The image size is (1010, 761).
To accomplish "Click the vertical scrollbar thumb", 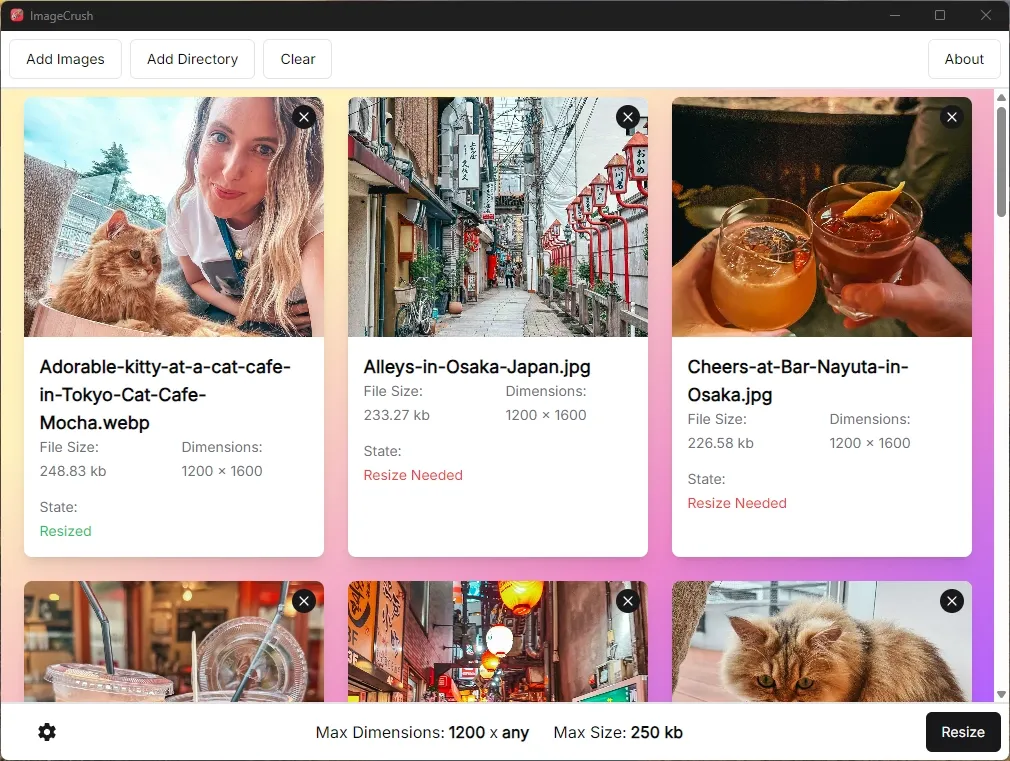I will pos(1001,162).
